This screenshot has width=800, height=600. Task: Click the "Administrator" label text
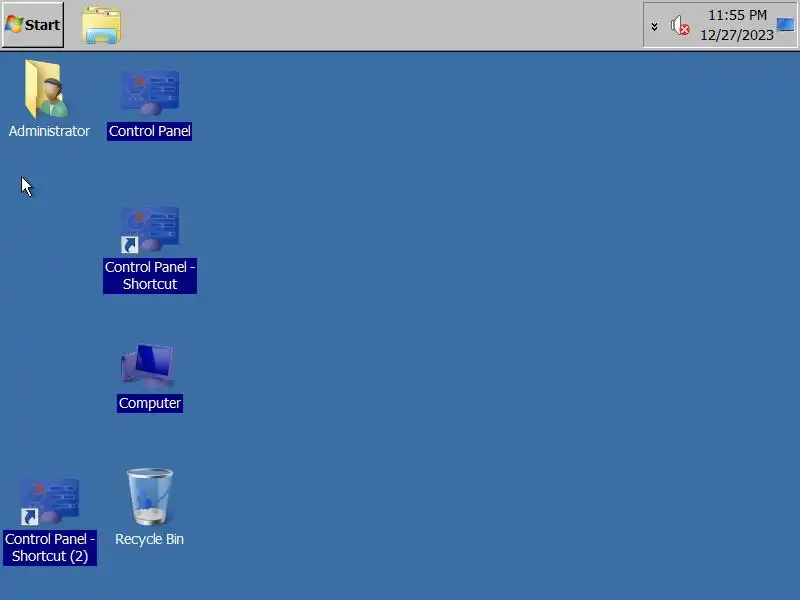[x=49, y=131]
